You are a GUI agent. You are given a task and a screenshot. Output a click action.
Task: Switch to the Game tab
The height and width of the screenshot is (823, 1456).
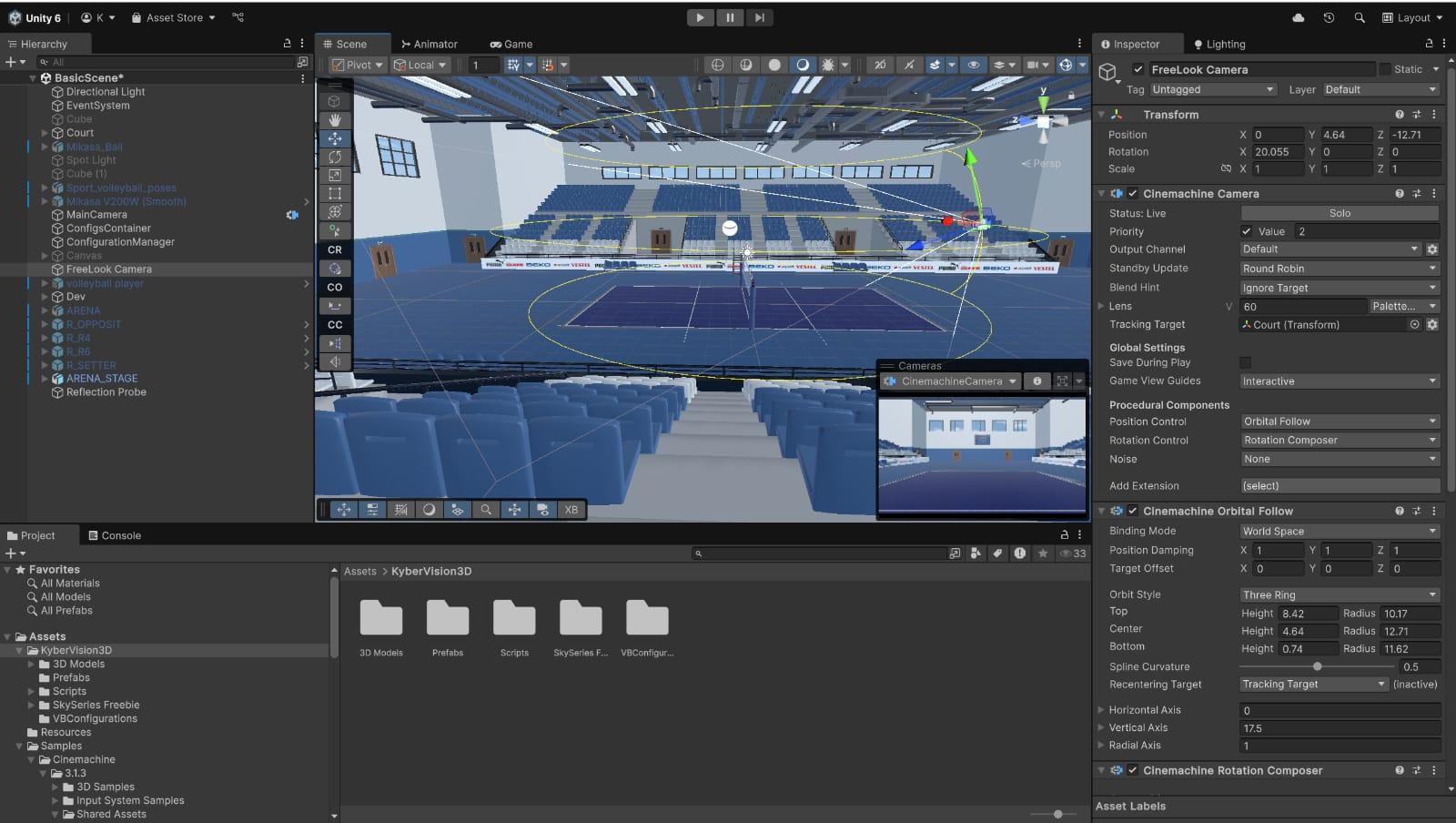(511, 44)
